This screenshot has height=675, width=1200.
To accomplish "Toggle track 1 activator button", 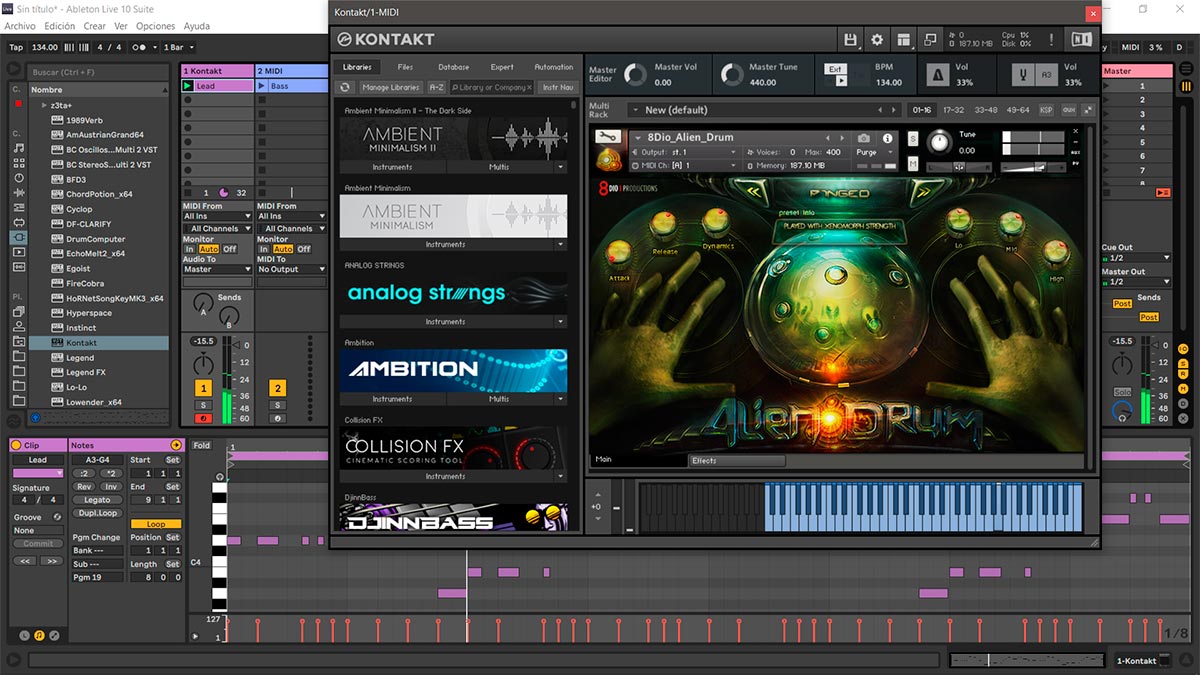I will pyautogui.click(x=203, y=388).
